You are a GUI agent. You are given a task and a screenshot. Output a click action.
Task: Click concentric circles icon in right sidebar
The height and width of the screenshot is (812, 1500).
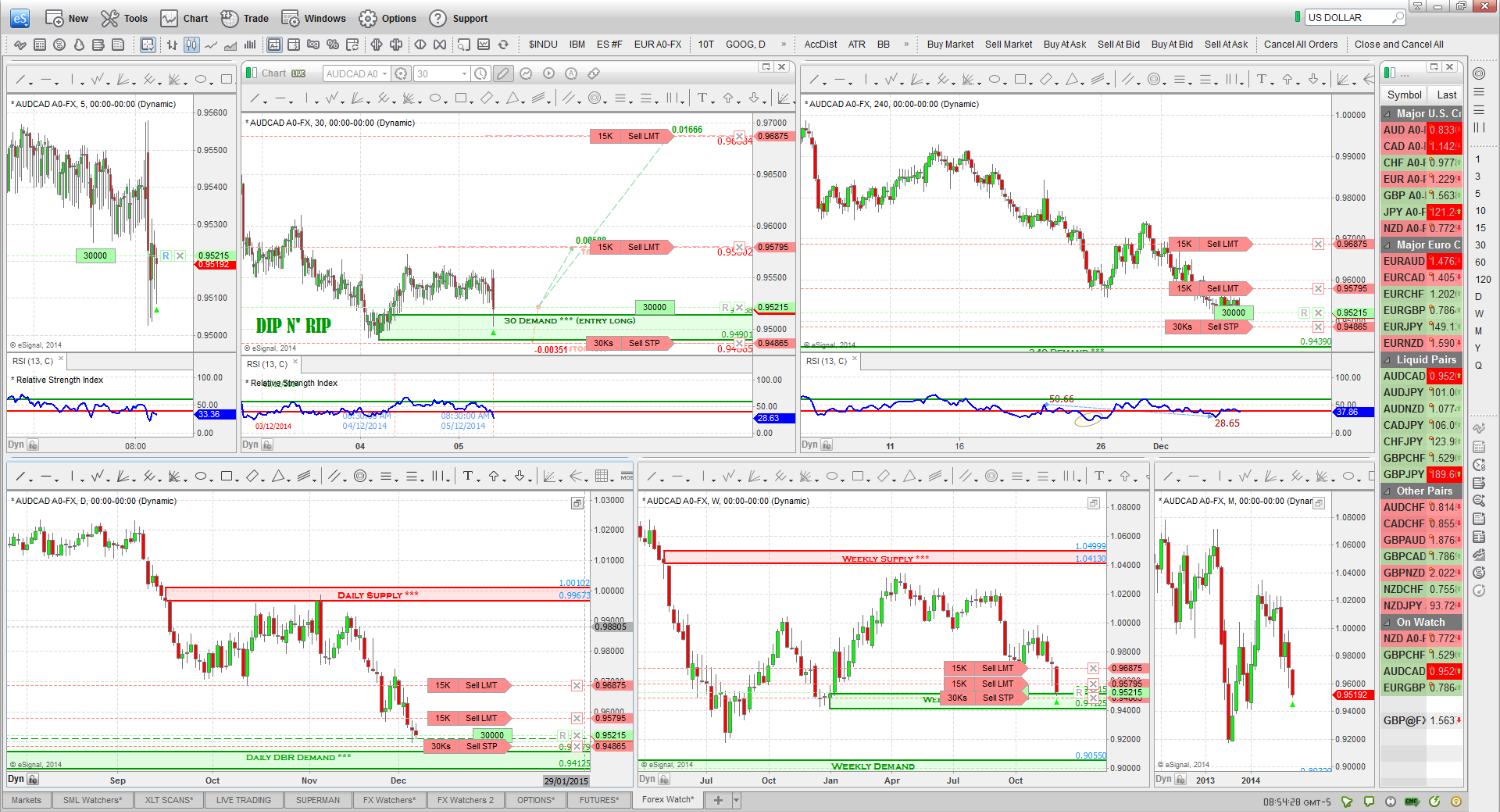(1479, 75)
